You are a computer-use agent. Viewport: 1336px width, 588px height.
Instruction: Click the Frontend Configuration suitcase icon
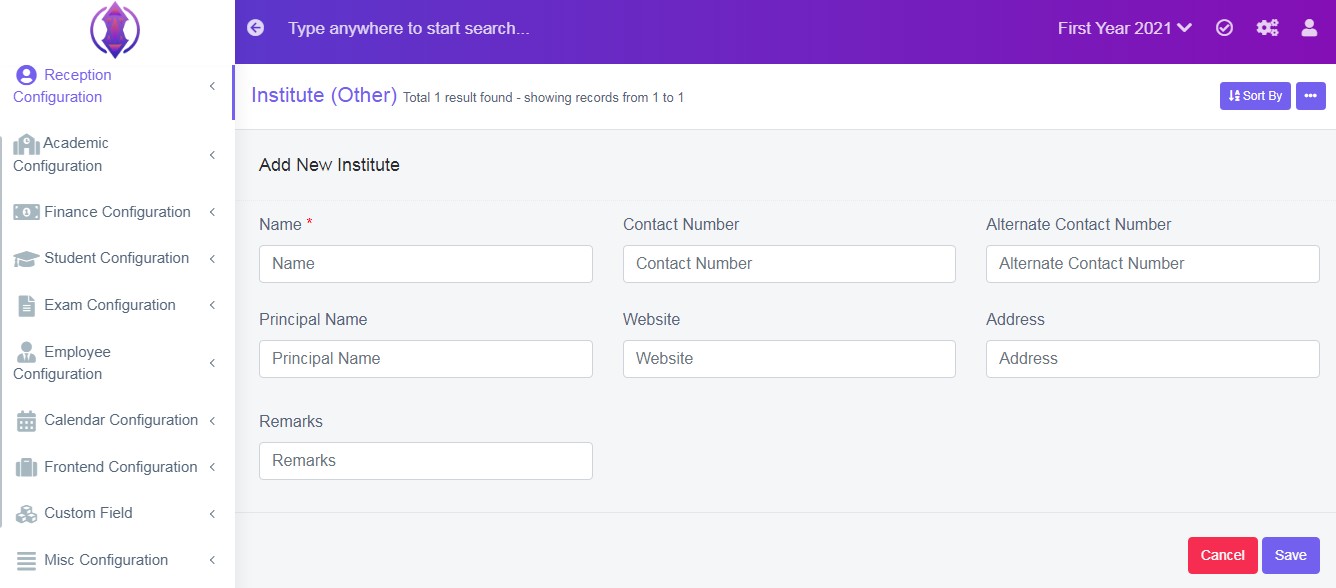[x=26, y=467]
